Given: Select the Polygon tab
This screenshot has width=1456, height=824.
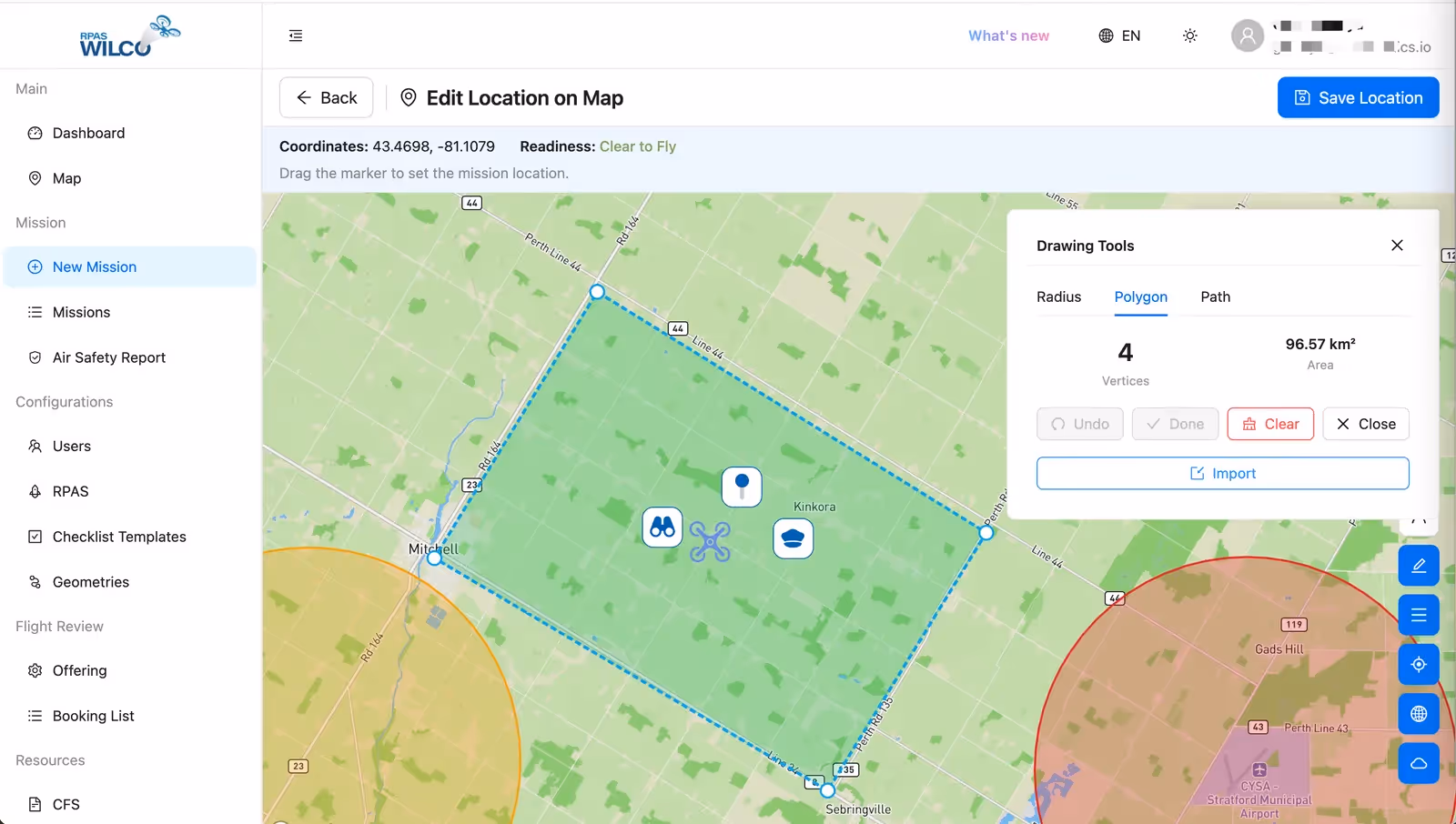Looking at the screenshot, I should pyautogui.click(x=1140, y=296).
